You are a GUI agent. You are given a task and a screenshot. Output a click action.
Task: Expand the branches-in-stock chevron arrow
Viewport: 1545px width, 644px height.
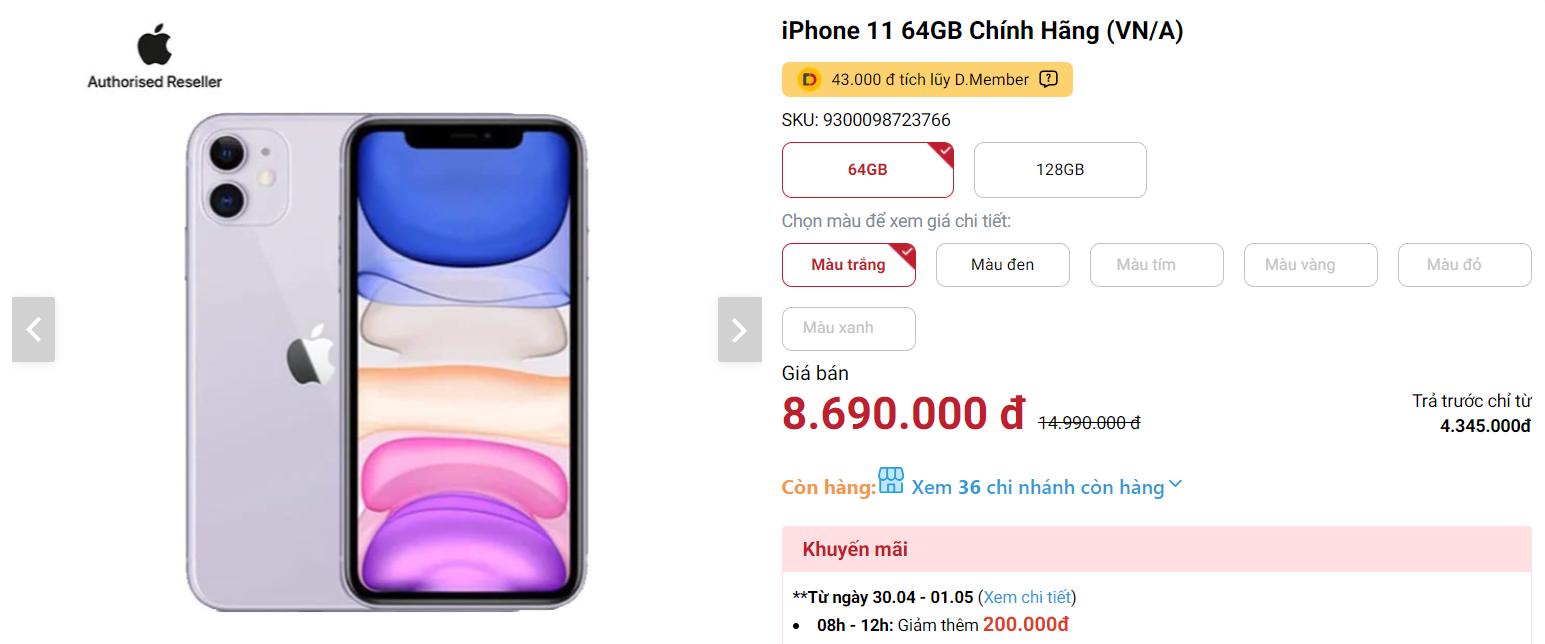point(1176,485)
